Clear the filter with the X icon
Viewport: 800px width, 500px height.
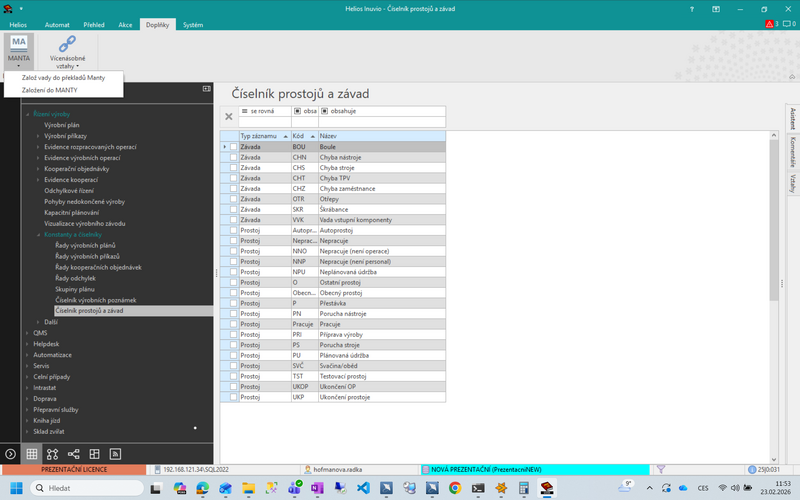coord(229,117)
